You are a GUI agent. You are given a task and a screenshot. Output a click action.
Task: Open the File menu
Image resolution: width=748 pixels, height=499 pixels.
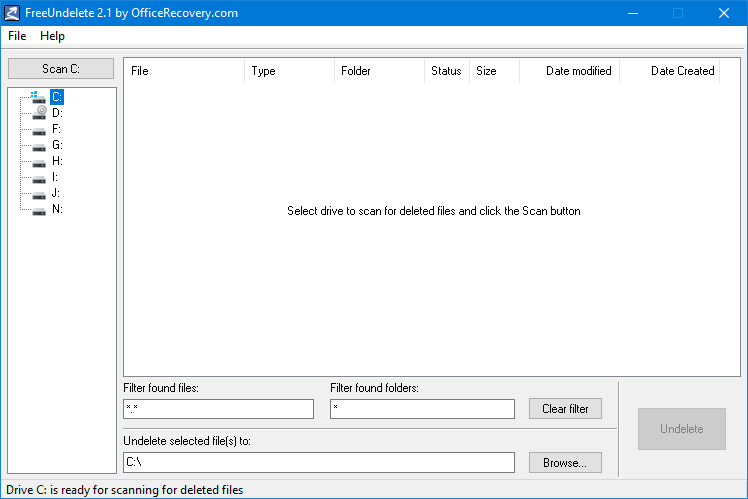17,36
